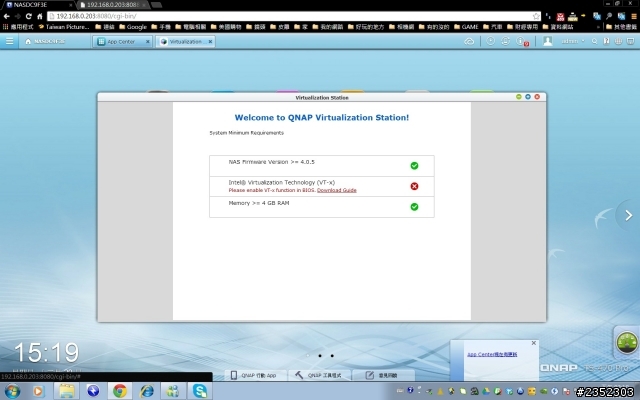Open Internet Explorer from the taskbar
Screen dimensions: 640x400
tap(147, 391)
